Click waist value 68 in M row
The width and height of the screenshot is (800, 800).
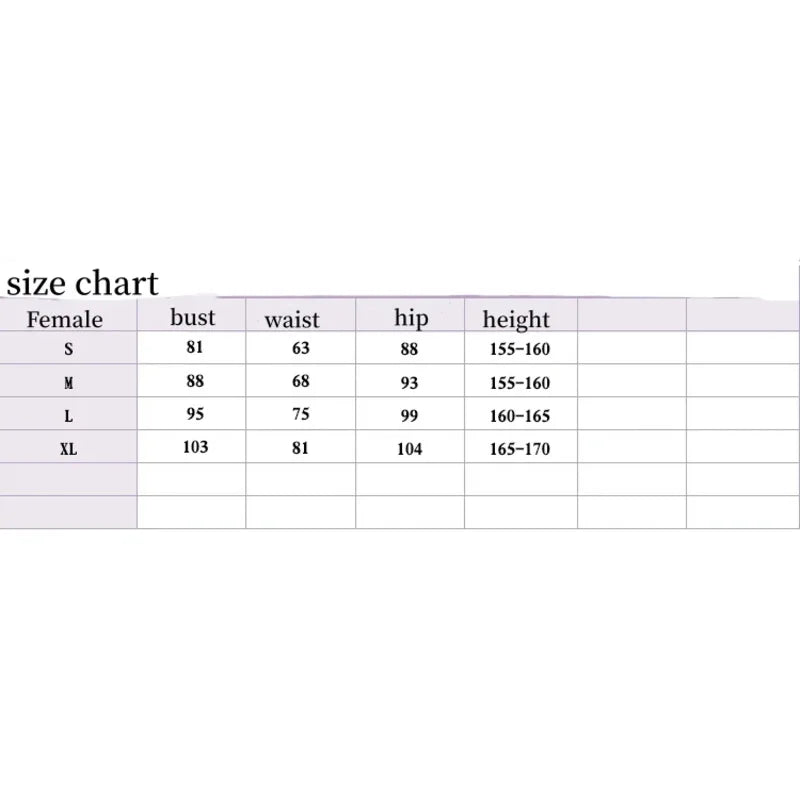(x=301, y=381)
